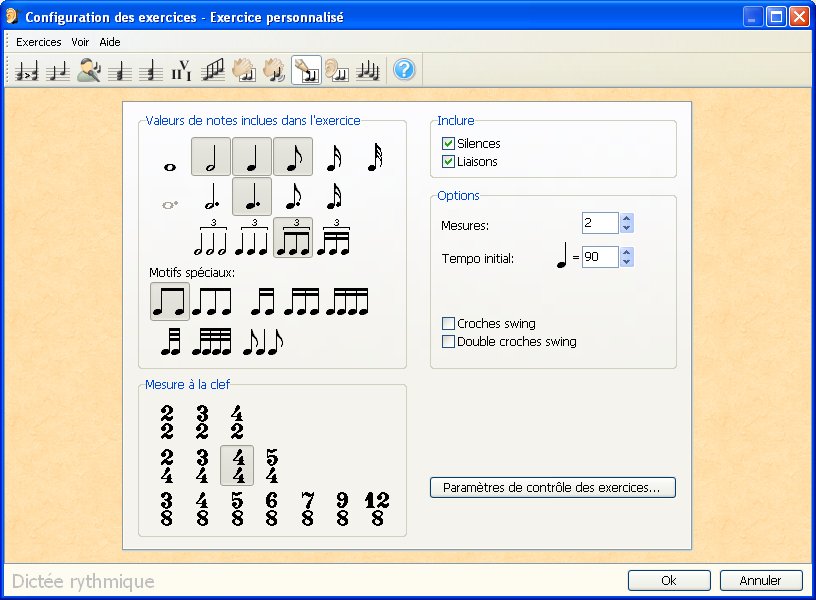Choose the 6/8 time signature
The width and height of the screenshot is (816, 600).
271,509
